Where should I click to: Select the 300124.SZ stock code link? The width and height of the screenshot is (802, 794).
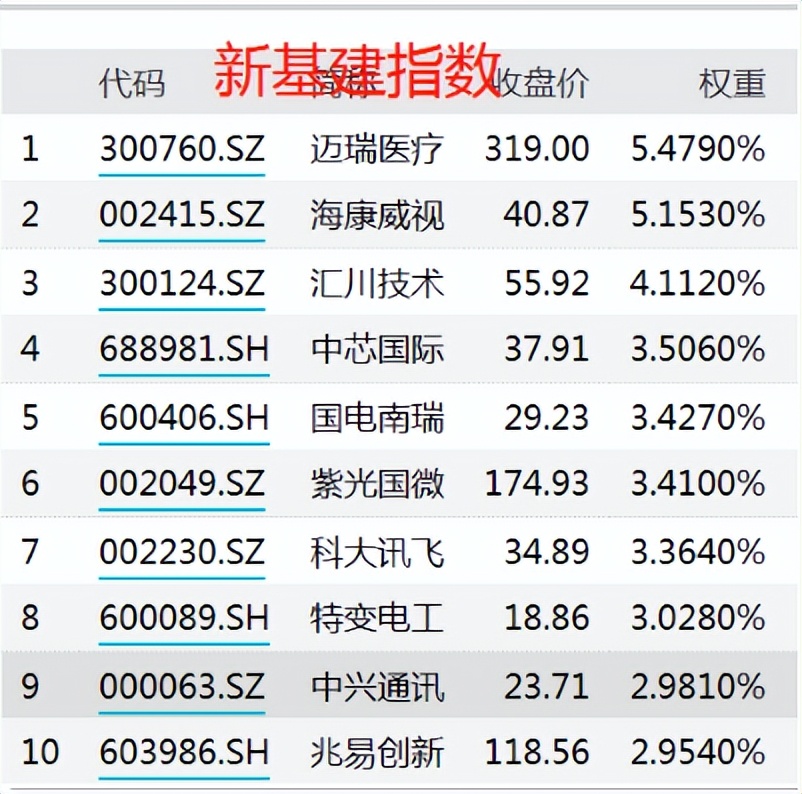183,283
